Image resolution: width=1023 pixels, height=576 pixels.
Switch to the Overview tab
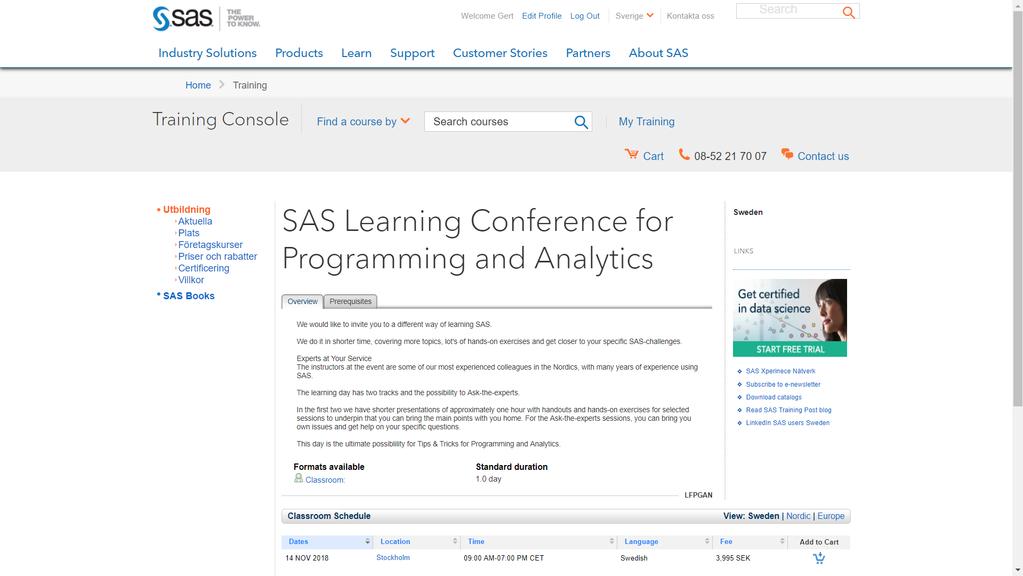[303, 301]
